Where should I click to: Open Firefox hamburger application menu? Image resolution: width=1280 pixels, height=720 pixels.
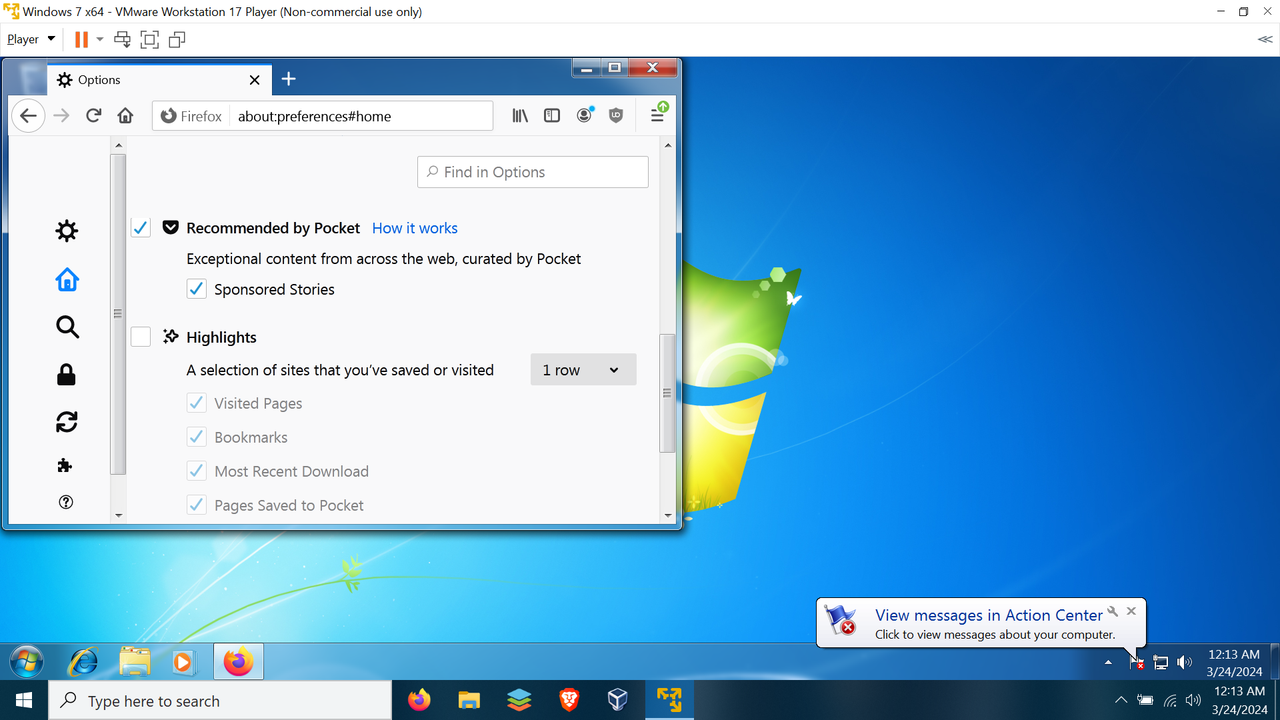coord(658,114)
